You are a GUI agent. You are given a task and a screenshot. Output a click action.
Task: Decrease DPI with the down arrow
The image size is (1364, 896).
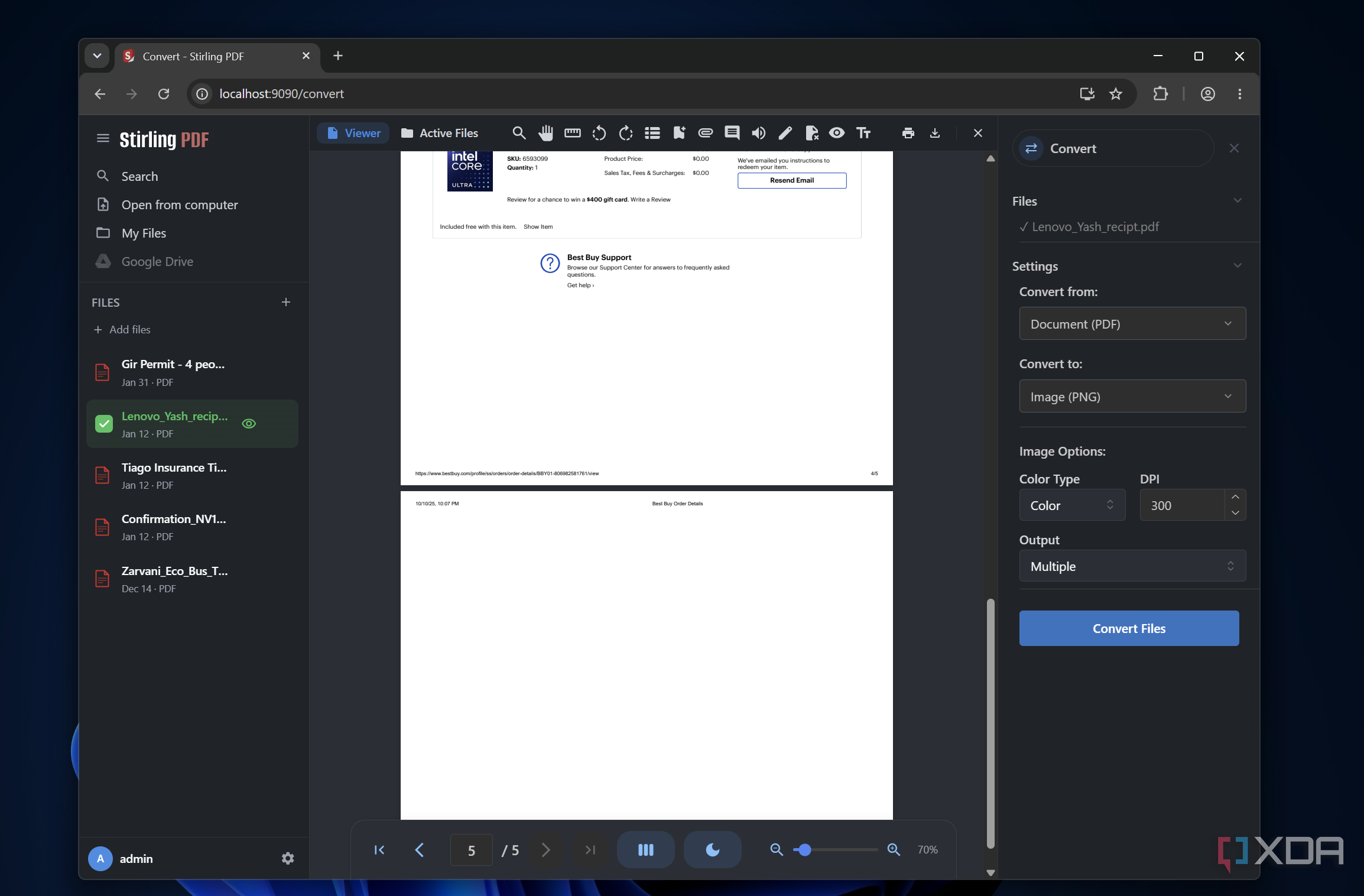click(x=1235, y=512)
